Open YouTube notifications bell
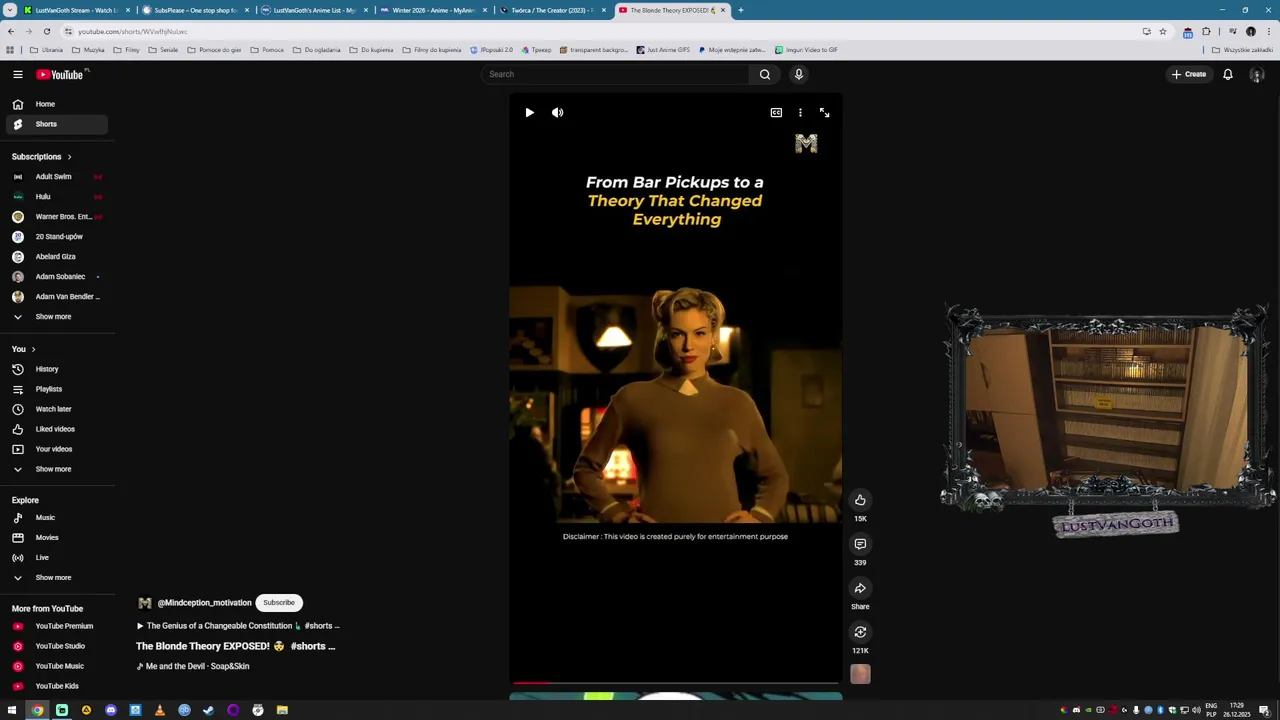1280x720 pixels. [1228, 74]
